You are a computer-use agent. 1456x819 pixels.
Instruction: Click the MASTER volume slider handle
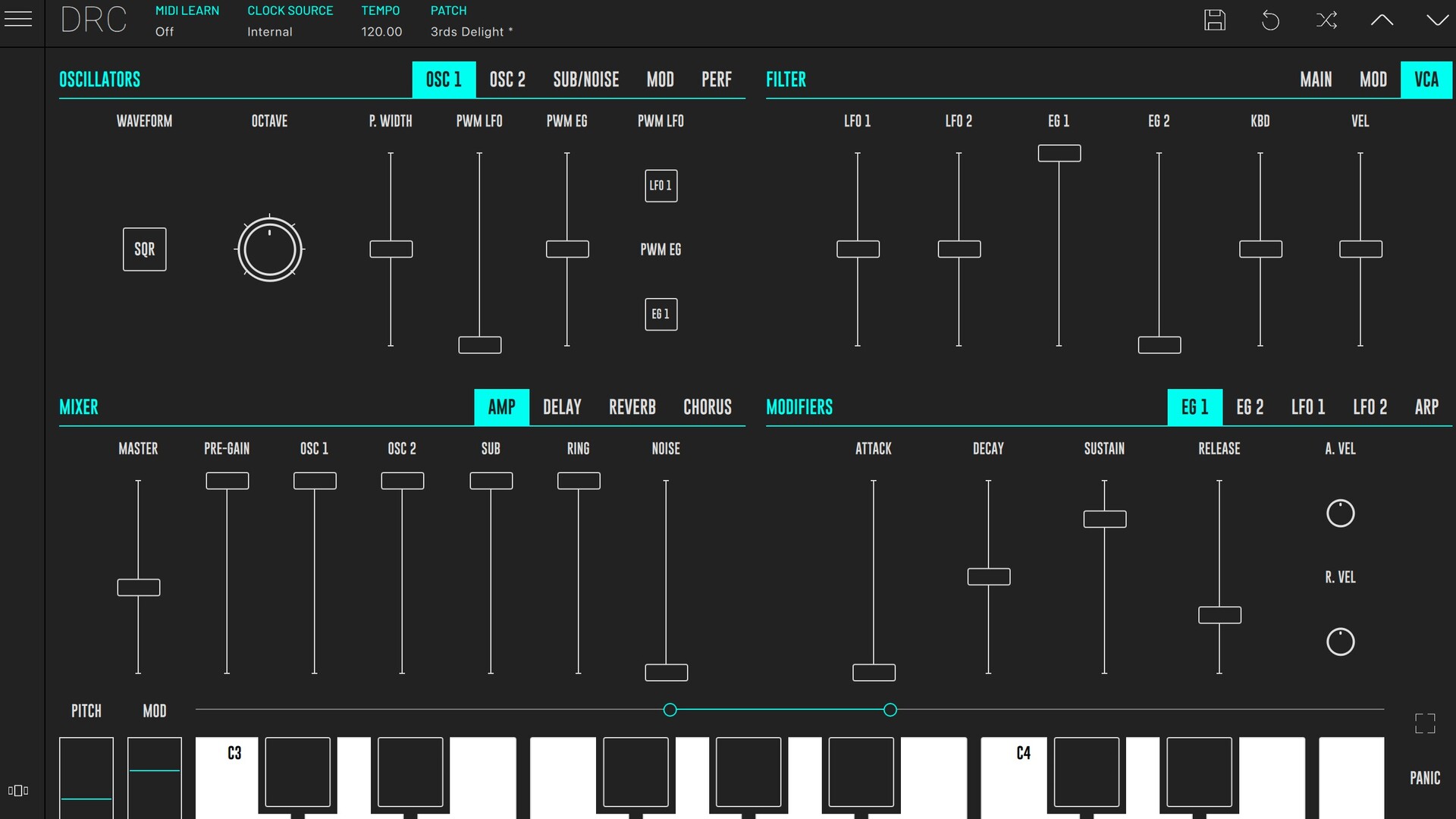139,587
